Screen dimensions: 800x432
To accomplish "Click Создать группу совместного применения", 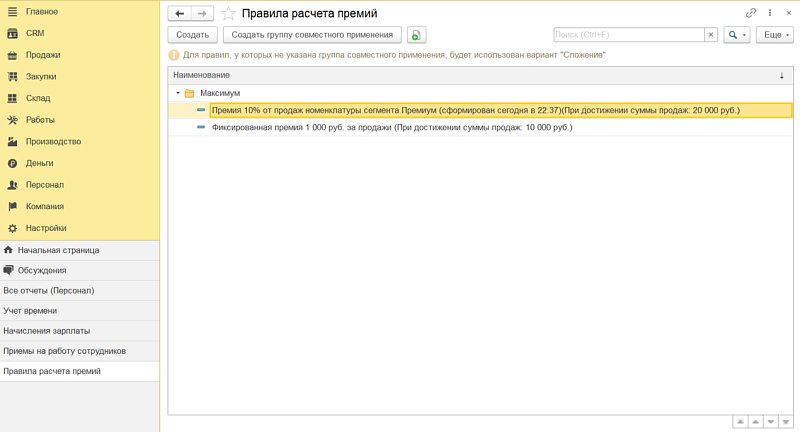I will pyautogui.click(x=312, y=35).
